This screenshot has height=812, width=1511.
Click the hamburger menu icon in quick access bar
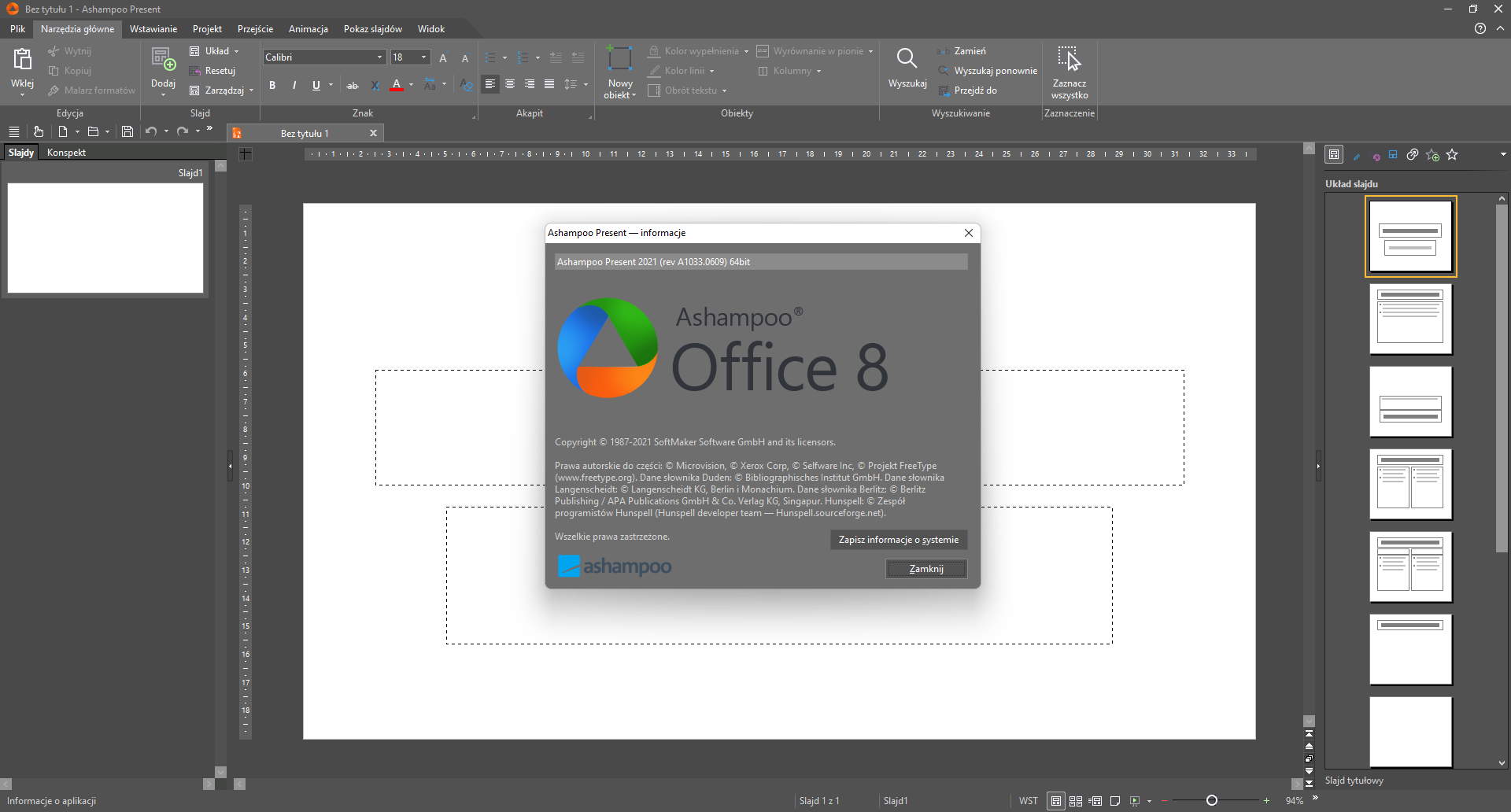click(x=13, y=131)
